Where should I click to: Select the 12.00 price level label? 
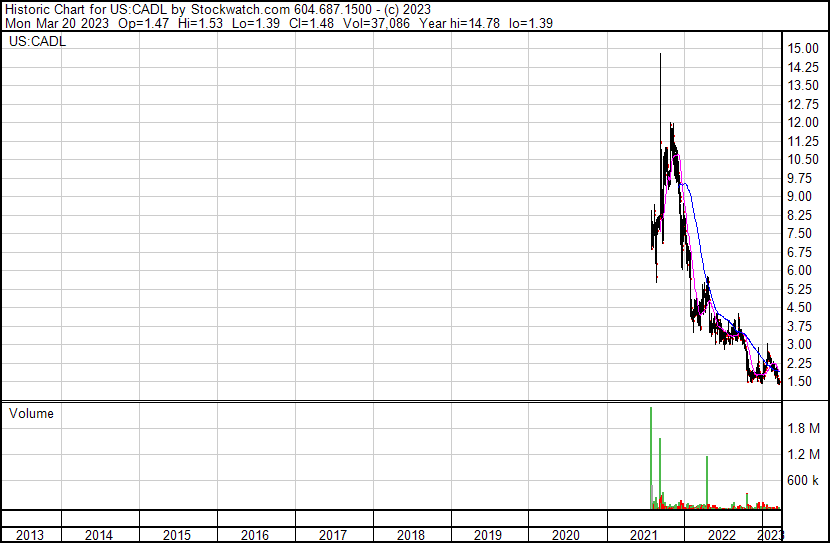(803, 122)
